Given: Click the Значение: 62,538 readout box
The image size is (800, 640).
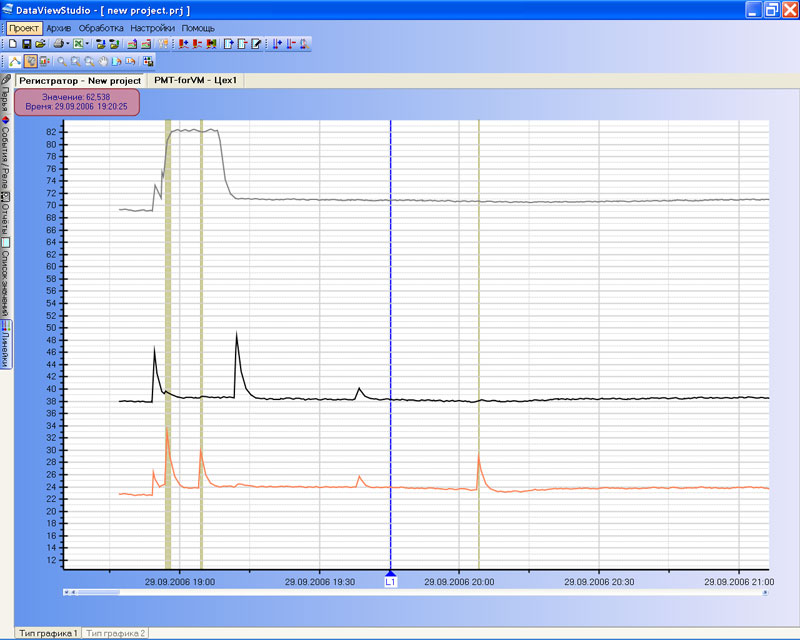Looking at the screenshot, I should [77, 102].
